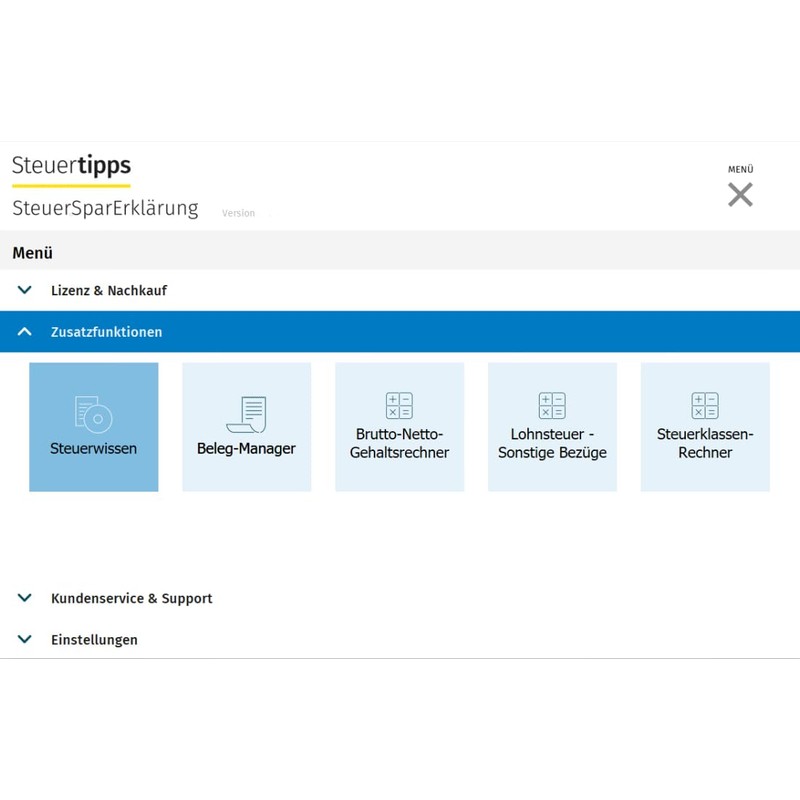Open the Kundenservice & Support menu label
This screenshot has width=800, height=800.
pos(132,599)
